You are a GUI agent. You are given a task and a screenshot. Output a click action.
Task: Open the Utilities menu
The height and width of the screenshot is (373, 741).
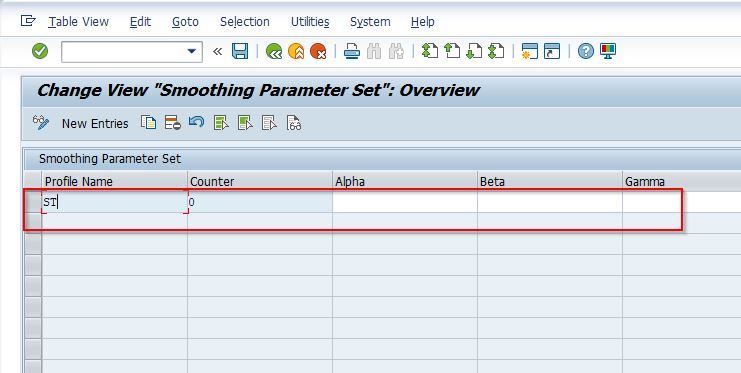pyautogui.click(x=310, y=22)
